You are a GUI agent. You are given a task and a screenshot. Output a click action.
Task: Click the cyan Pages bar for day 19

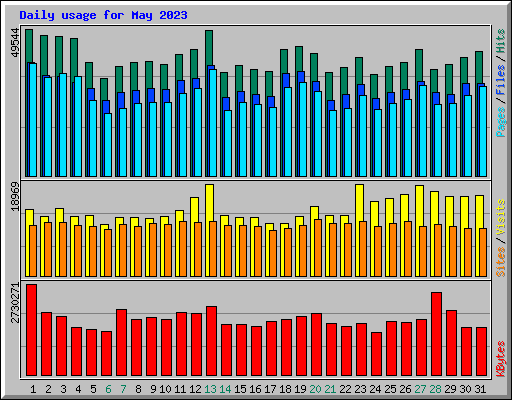coord(303,130)
